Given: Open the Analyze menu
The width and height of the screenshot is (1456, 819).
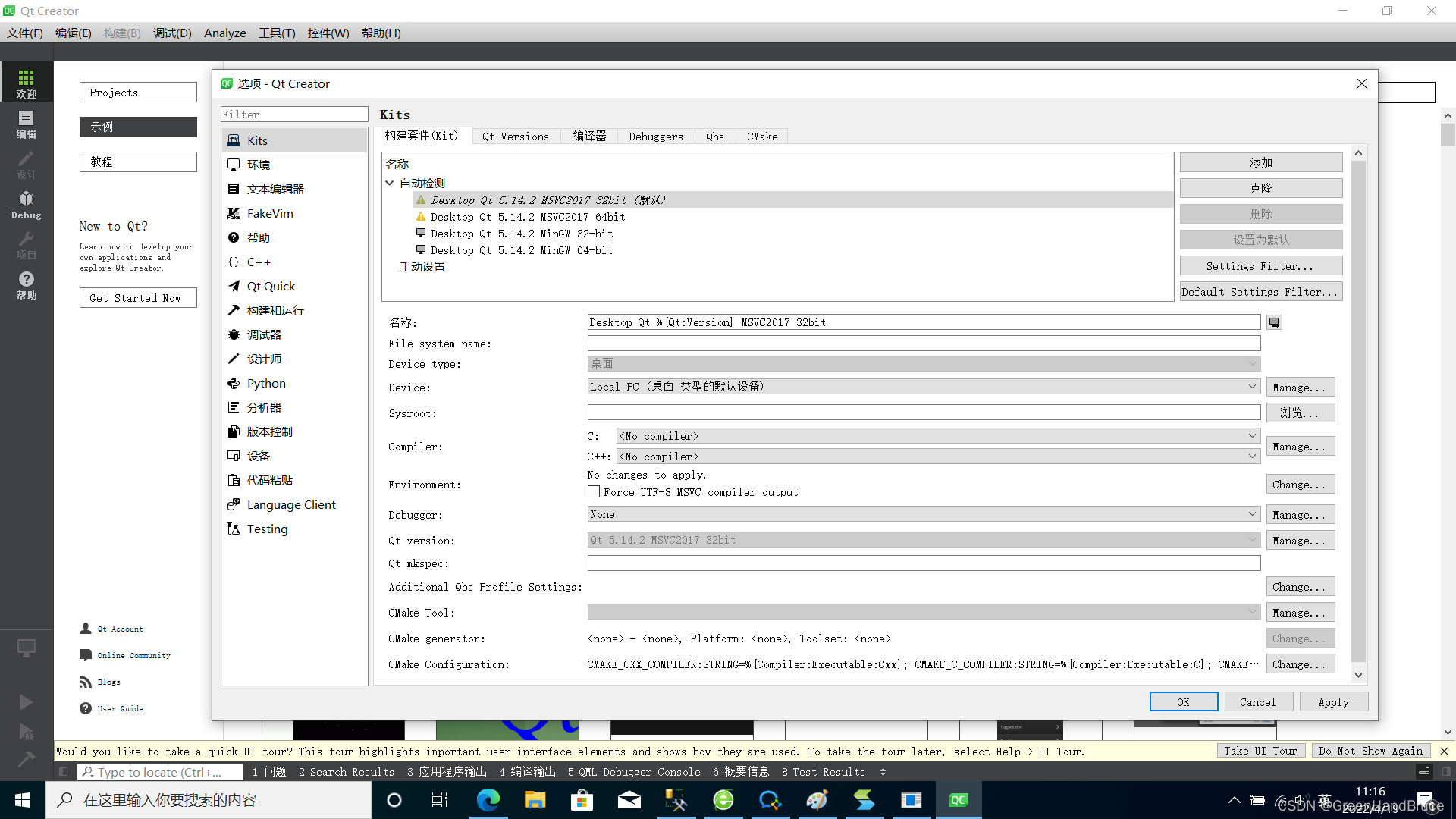Looking at the screenshot, I should tap(224, 33).
